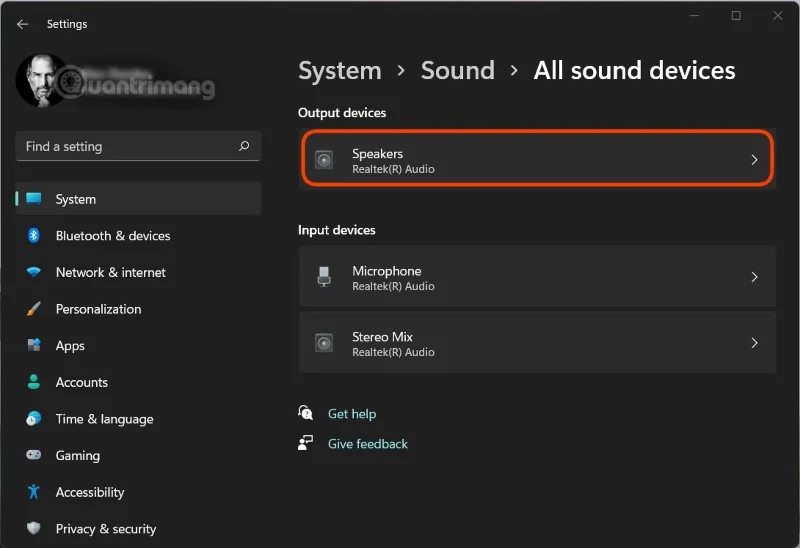
Task: Open Apps settings
Action: click(x=138, y=345)
